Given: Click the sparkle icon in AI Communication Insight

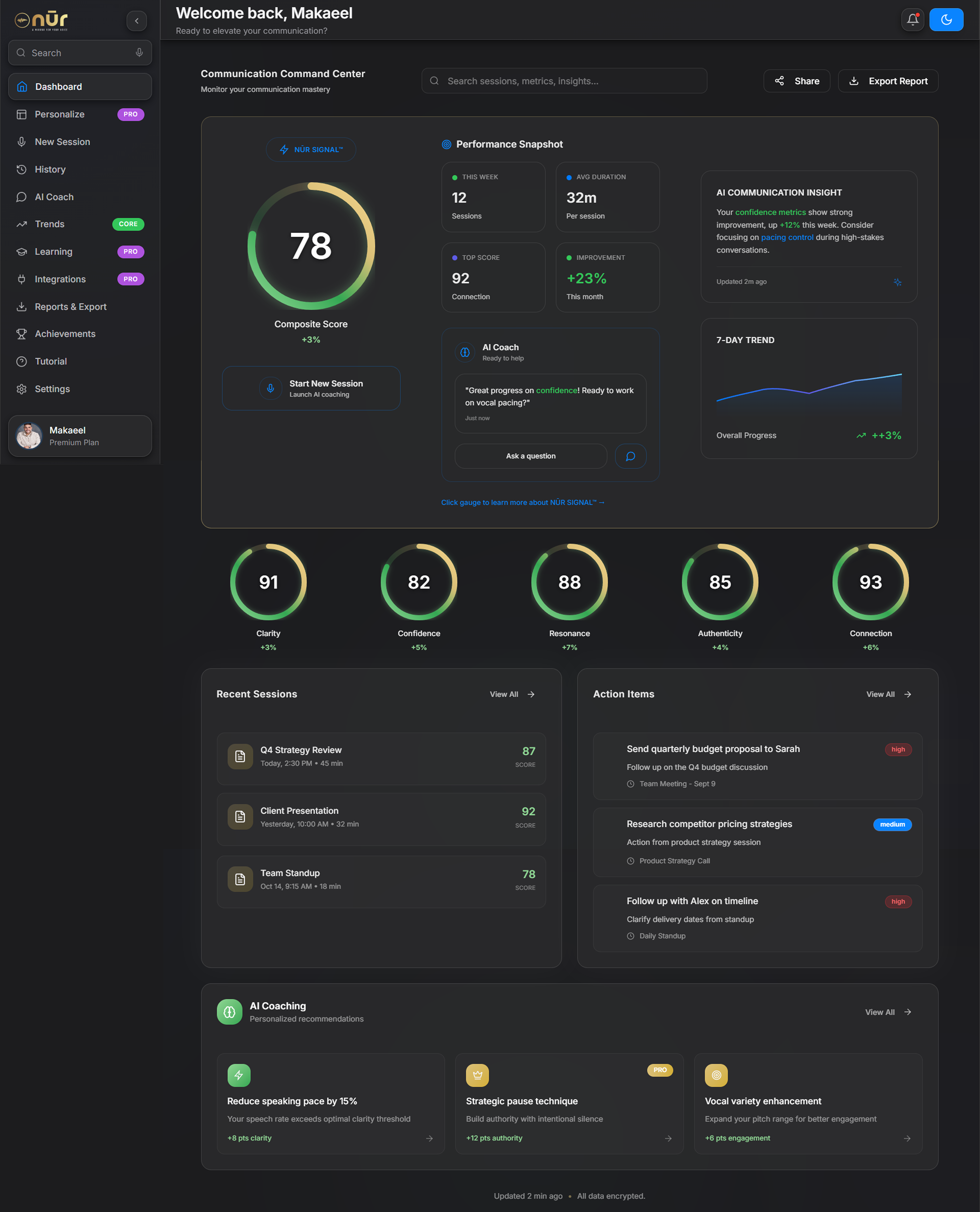Looking at the screenshot, I should coord(897,282).
